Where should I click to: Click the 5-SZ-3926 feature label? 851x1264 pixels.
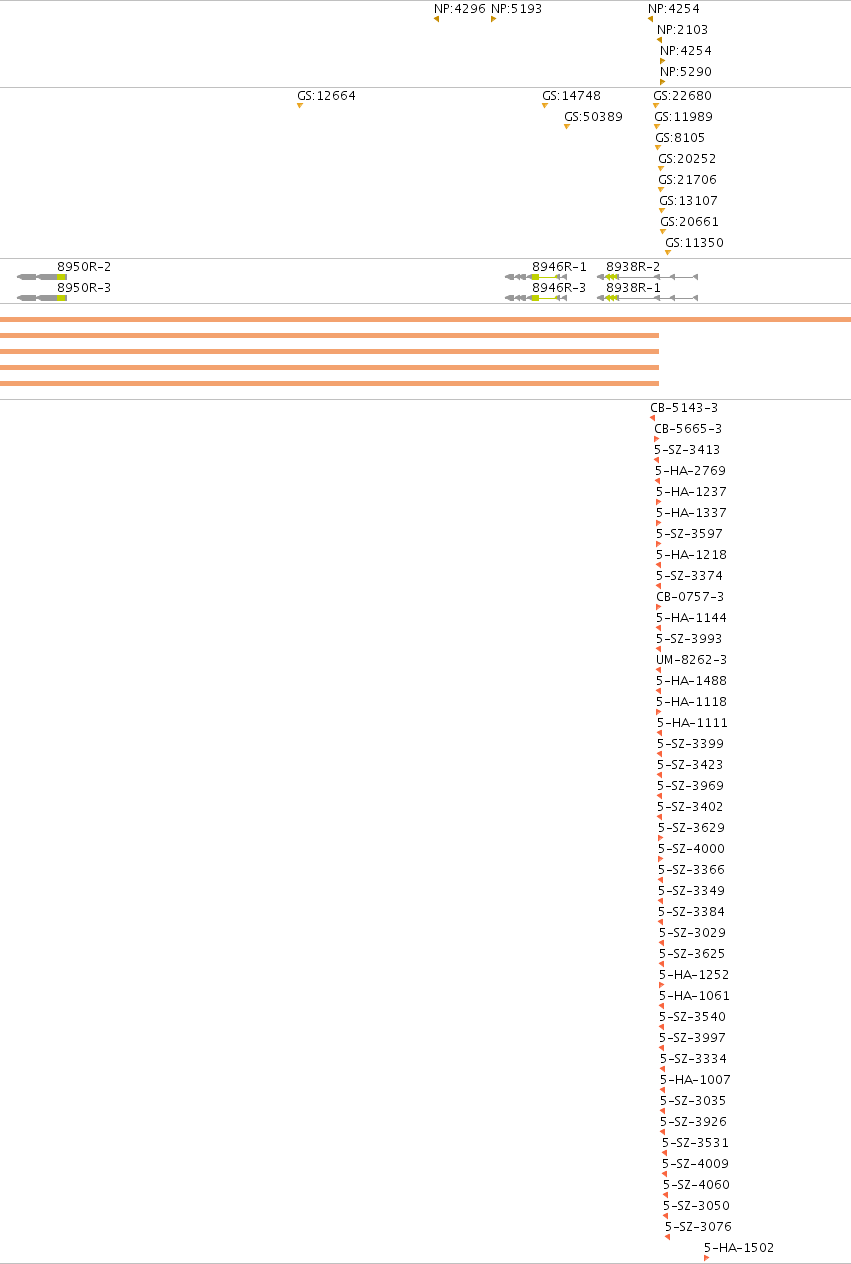(x=693, y=1122)
